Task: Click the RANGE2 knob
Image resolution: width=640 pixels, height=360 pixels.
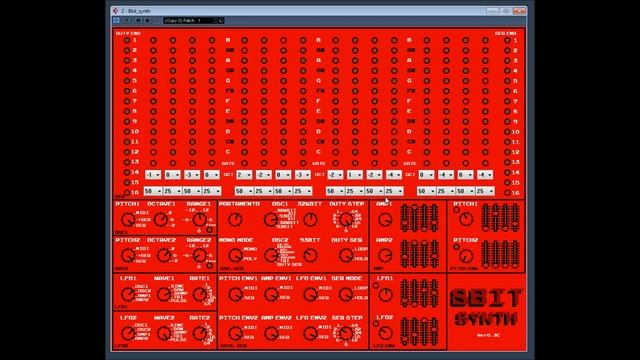Action: [x=200, y=256]
